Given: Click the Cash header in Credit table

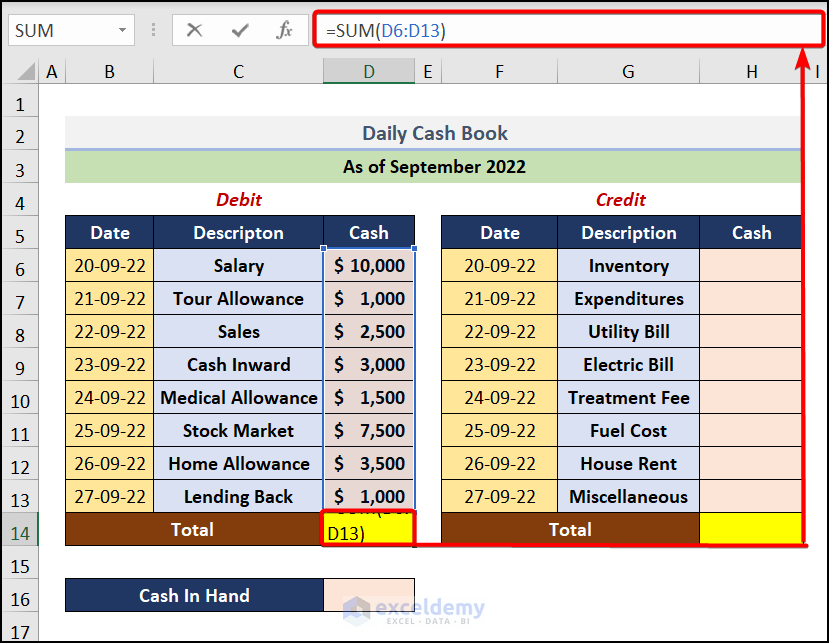Looking at the screenshot, I should [751, 233].
